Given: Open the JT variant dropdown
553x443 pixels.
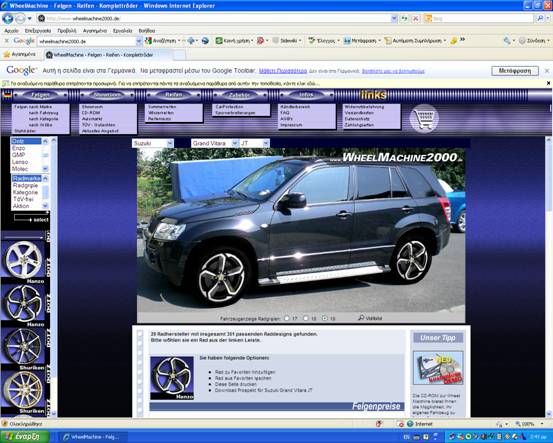Looking at the screenshot, I should click(254, 143).
